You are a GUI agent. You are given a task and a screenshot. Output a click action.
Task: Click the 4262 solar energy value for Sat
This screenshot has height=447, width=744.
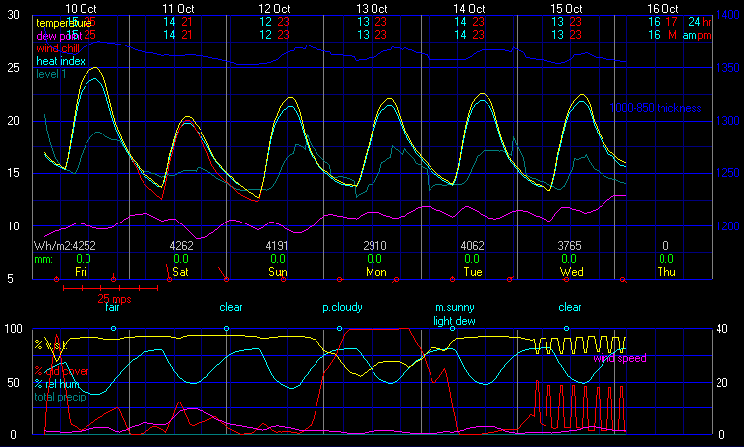click(x=181, y=245)
